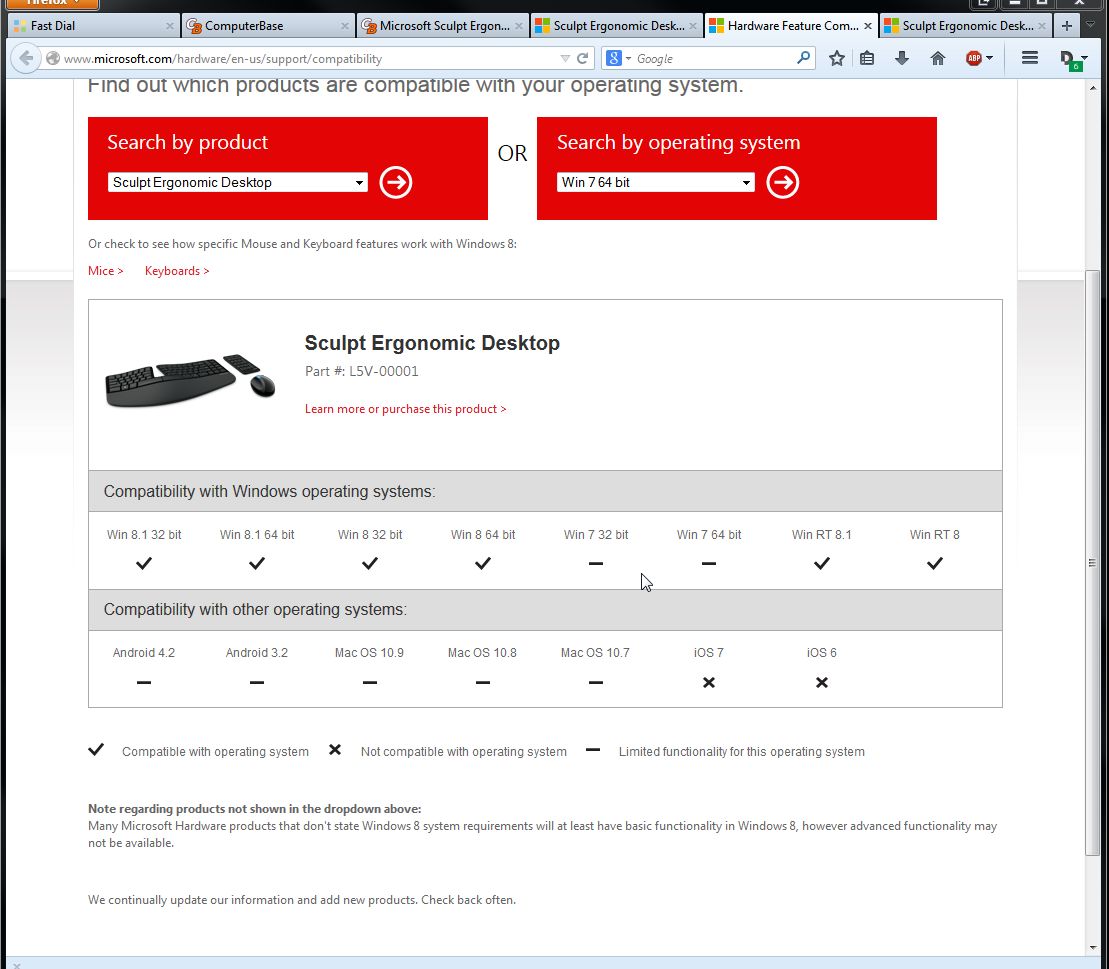Click Part #: L5V-00001 text
The width and height of the screenshot is (1109, 969).
point(361,371)
